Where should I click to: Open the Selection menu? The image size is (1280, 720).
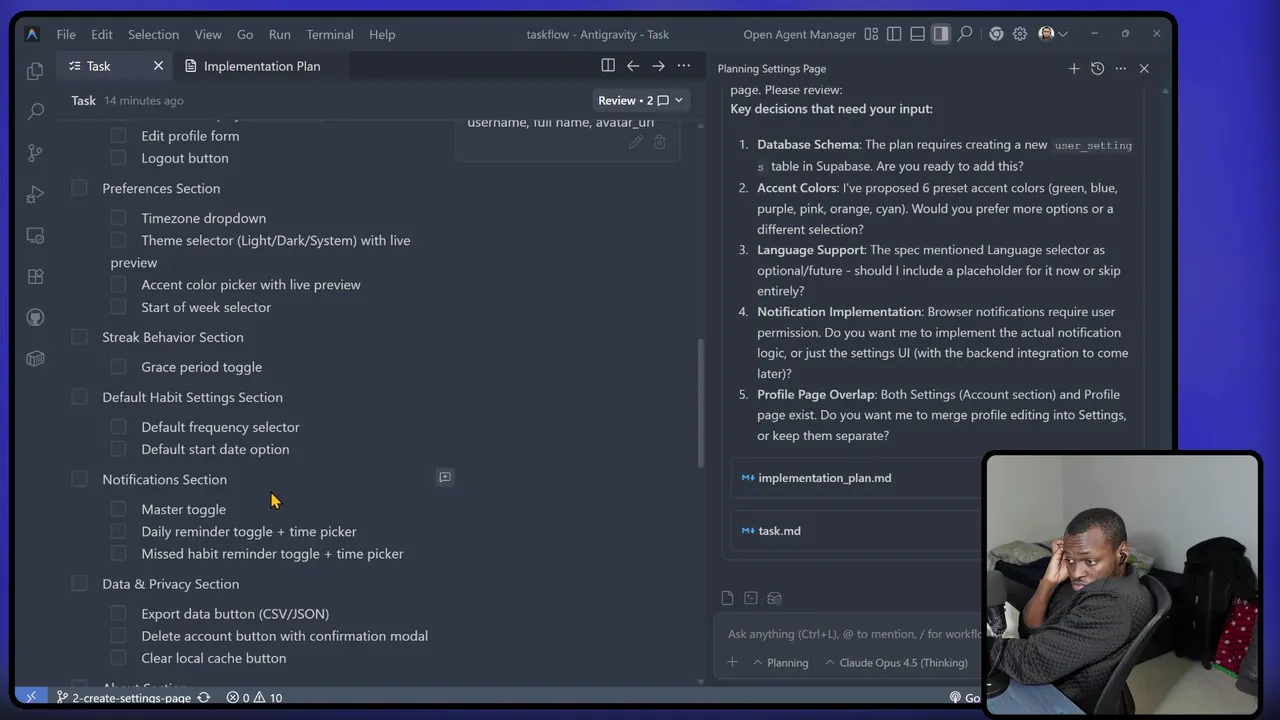tap(153, 34)
